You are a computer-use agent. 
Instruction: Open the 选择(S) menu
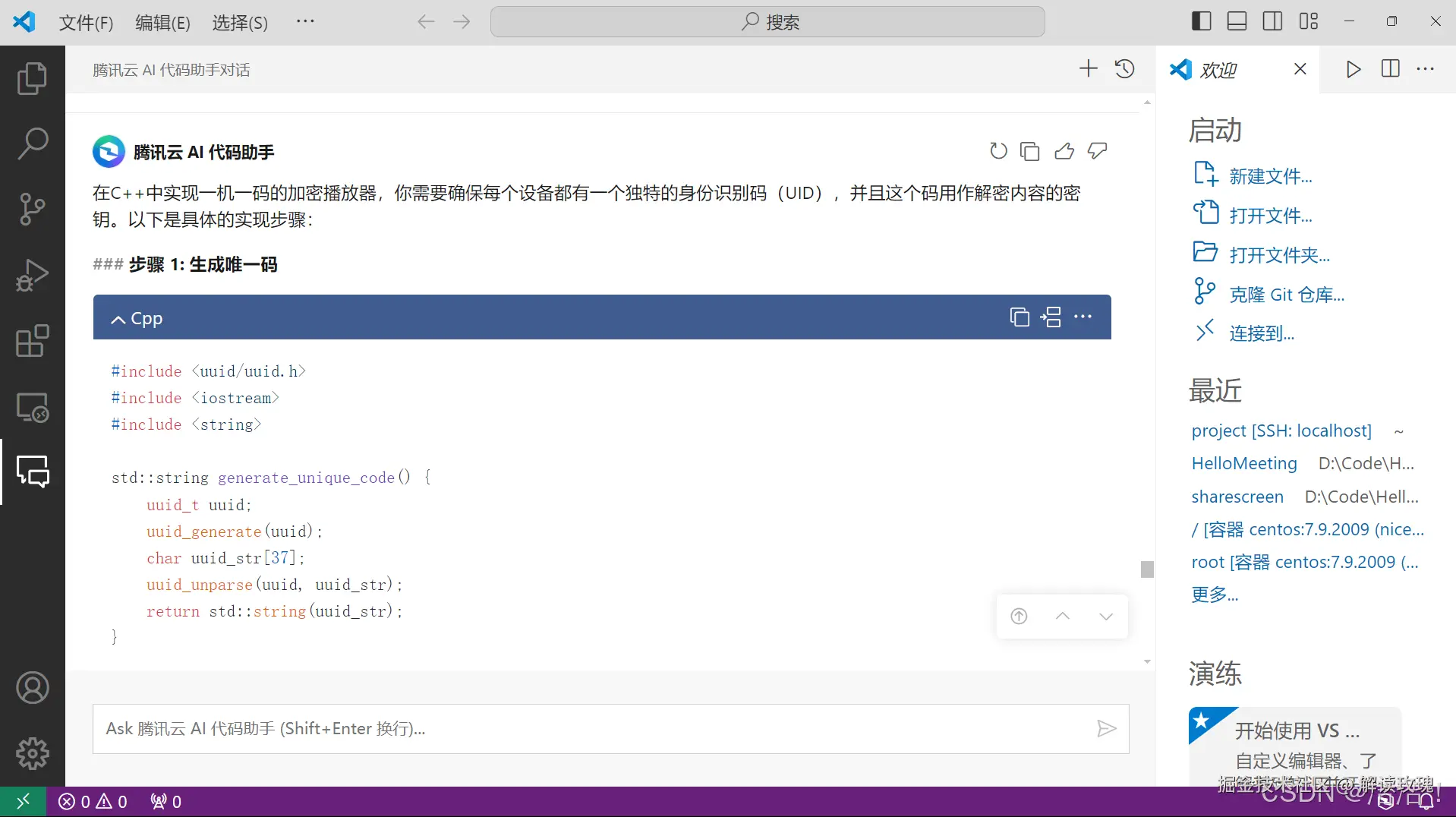240,22
